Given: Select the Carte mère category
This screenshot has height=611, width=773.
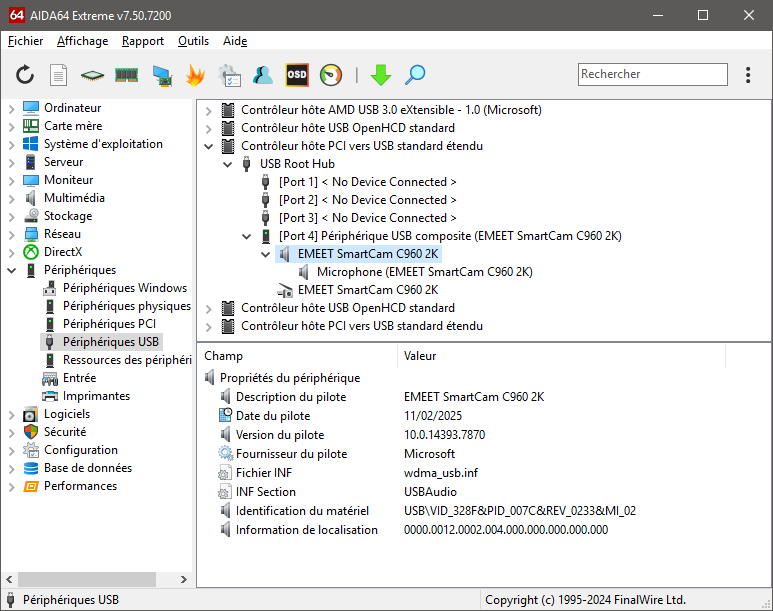Looking at the screenshot, I should (73, 126).
